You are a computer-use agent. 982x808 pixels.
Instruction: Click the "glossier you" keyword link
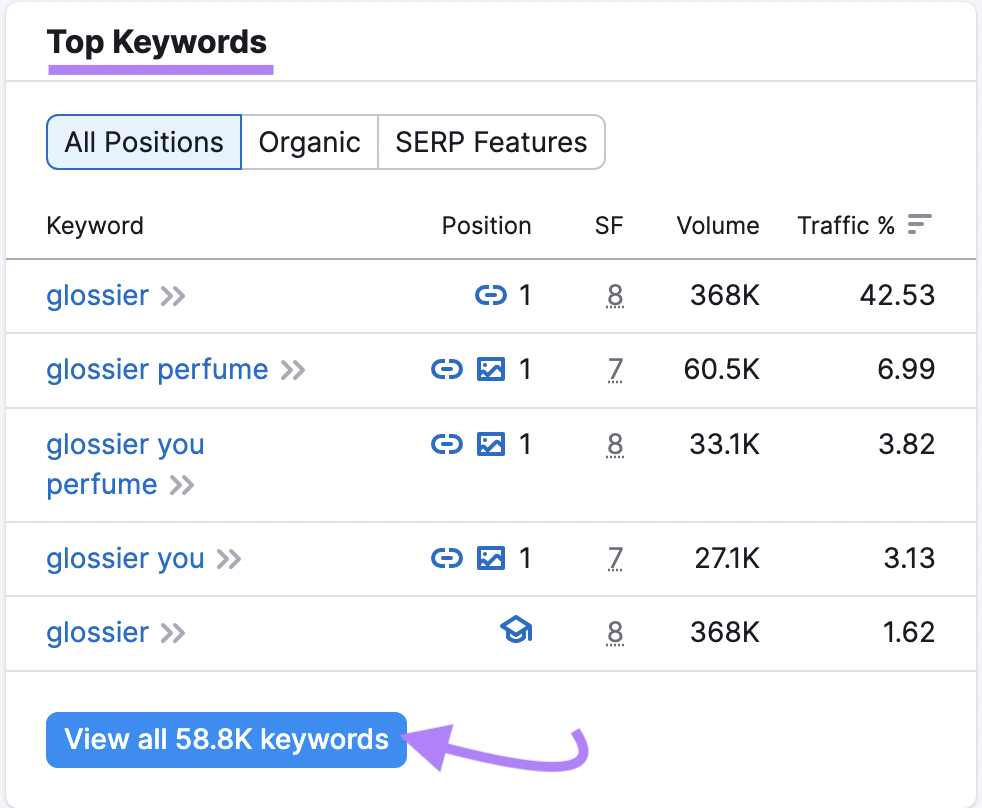[124, 558]
